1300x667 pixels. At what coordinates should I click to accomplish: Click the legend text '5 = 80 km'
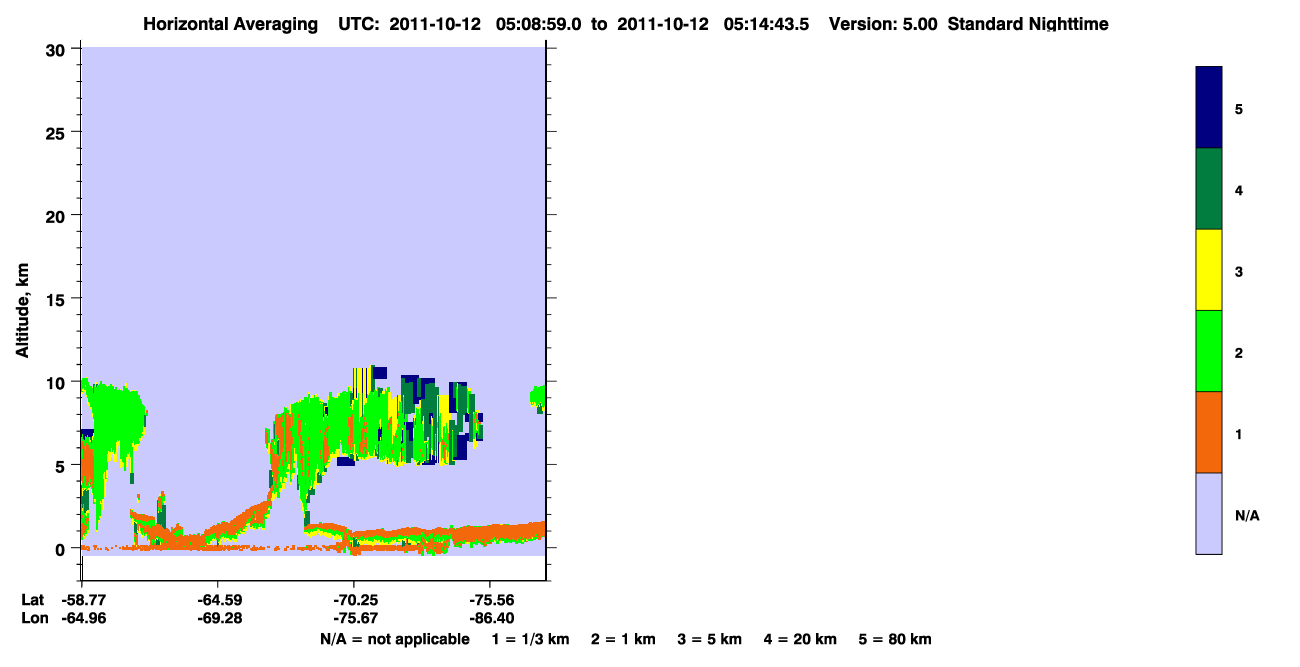point(895,639)
